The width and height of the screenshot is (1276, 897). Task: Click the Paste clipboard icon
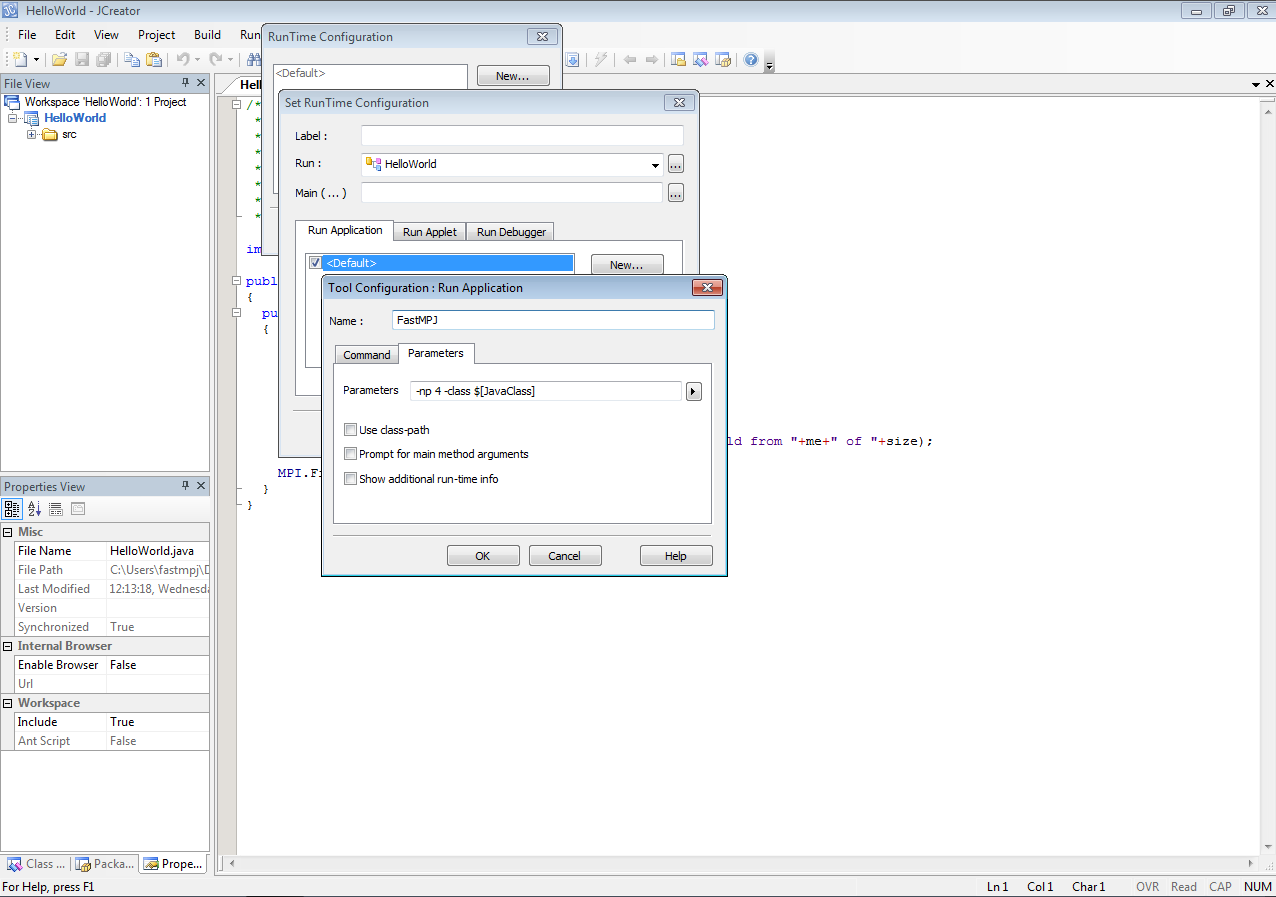click(x=154, y=60)
